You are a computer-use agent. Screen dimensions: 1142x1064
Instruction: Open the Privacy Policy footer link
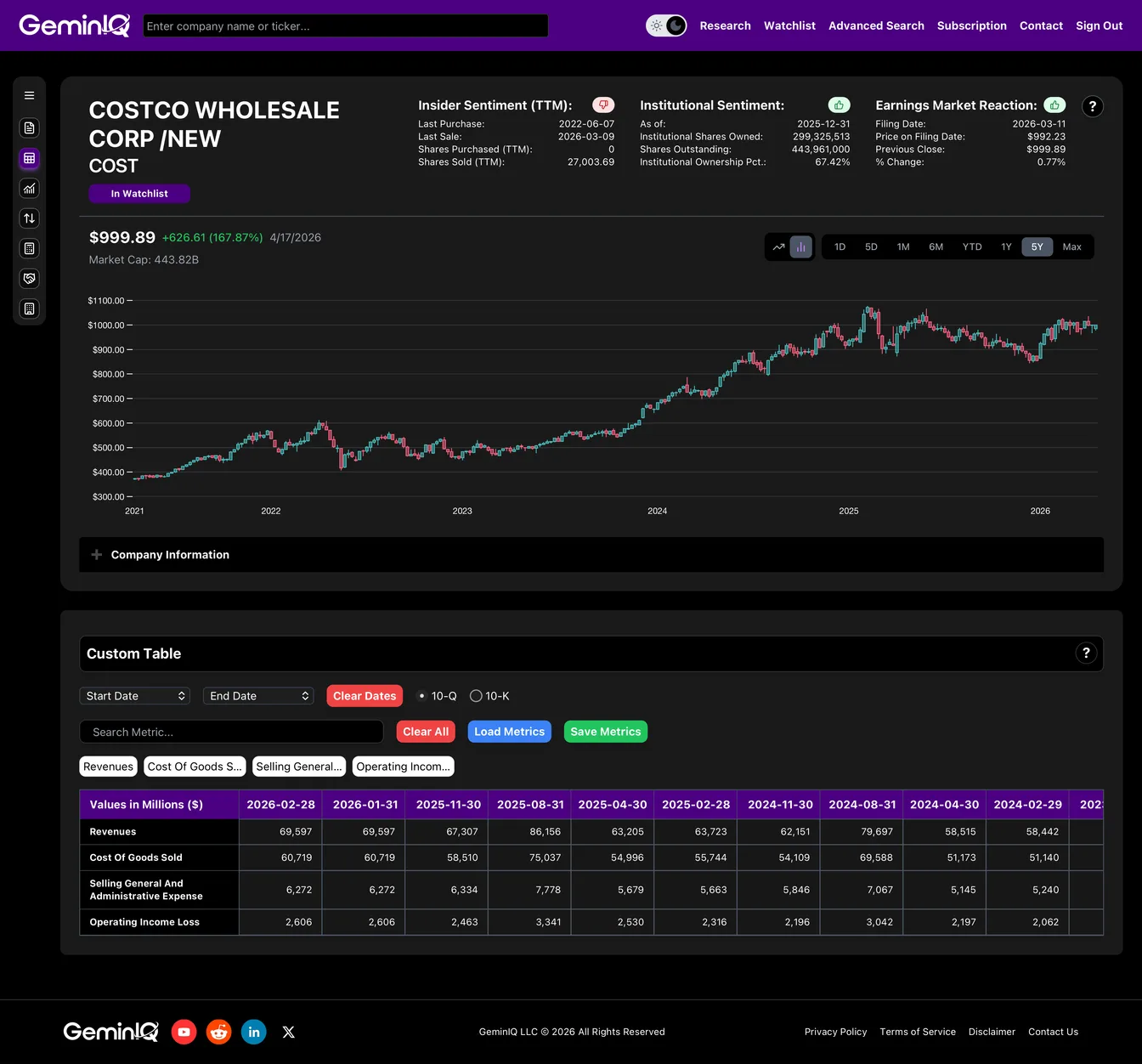pyautogui.click(x=835, y=1032)
